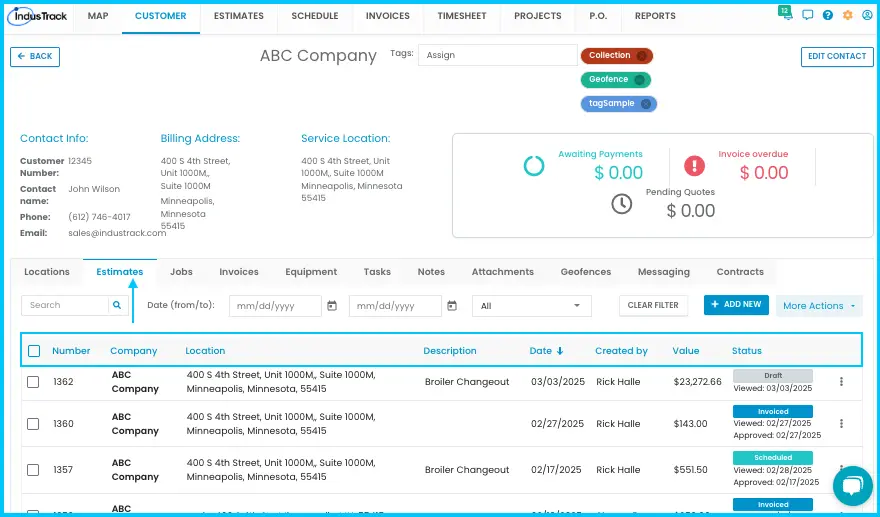The image size is (880, 517).
Task: Open ESTIMATES in top navigation
Action: [x=239, y=16]
